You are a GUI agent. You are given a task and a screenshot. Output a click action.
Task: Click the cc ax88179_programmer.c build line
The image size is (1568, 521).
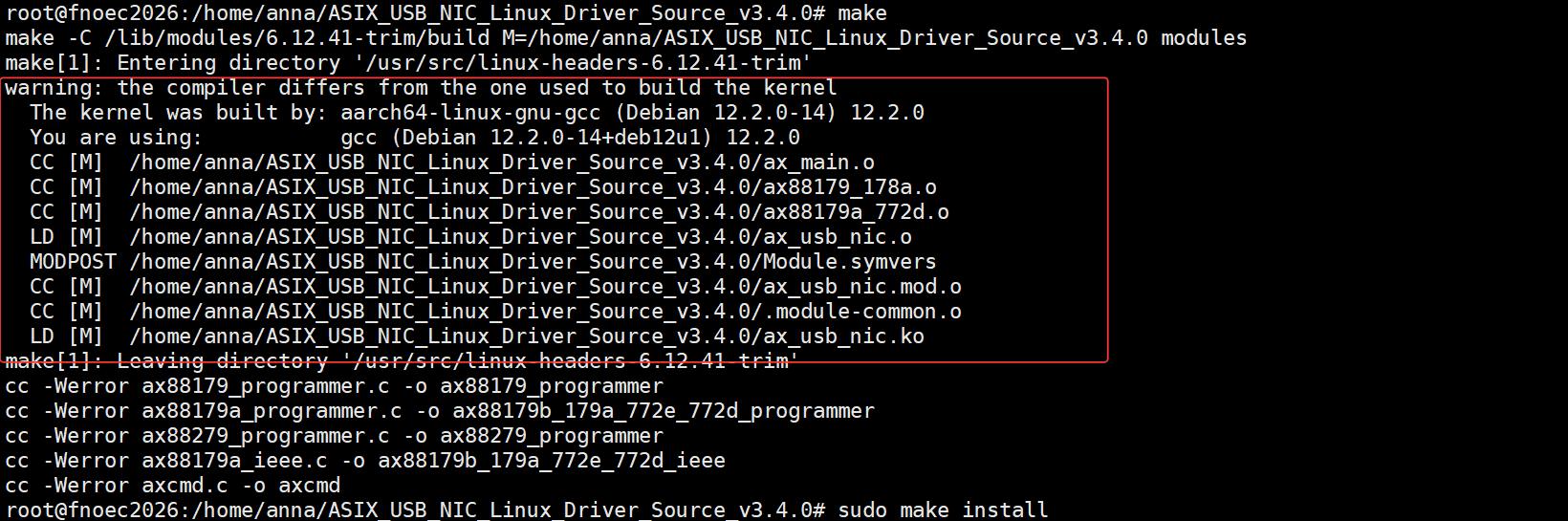tap(334, 386)
